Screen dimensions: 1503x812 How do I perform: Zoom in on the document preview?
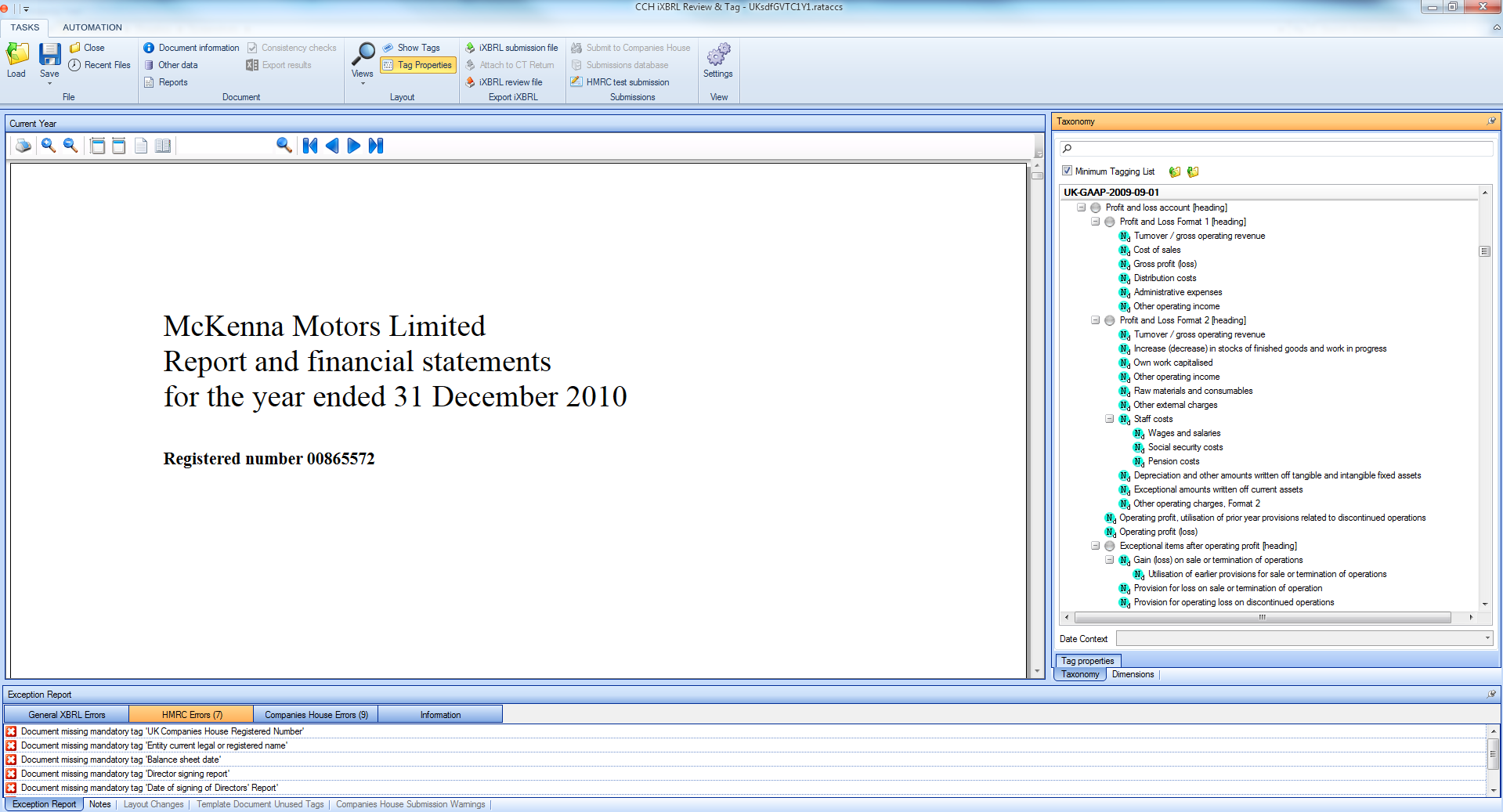pyautogui.click(x=49, y=146)
